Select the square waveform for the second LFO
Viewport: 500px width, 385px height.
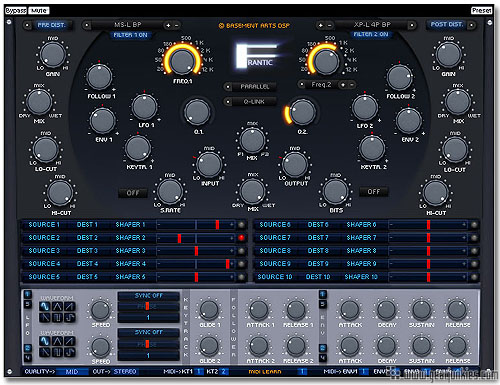click(x=57, y=352)
